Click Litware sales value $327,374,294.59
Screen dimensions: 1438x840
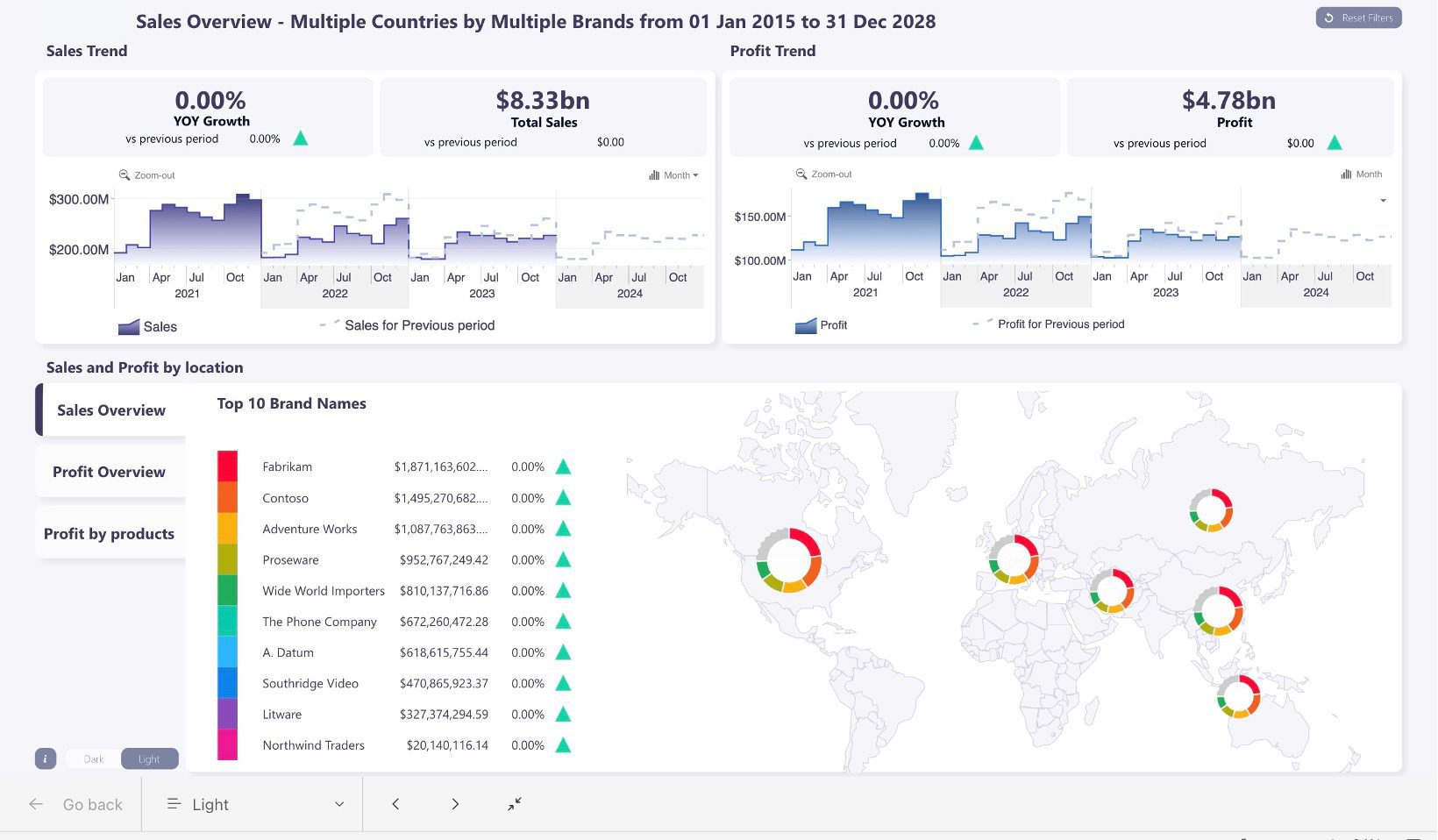(x=444, y=714)
